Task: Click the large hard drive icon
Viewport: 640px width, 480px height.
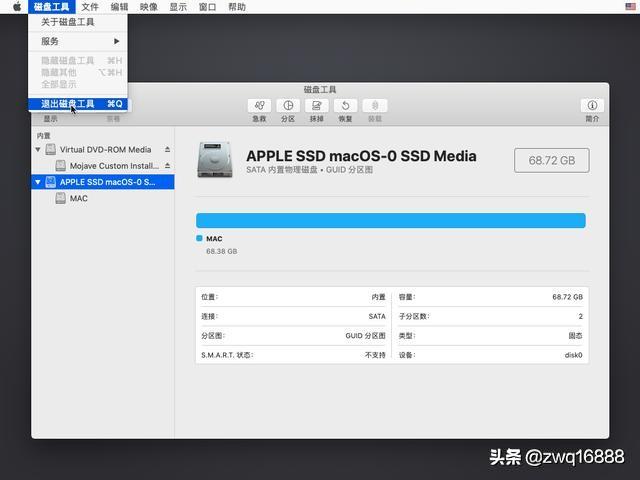Action: coord(215,160)
